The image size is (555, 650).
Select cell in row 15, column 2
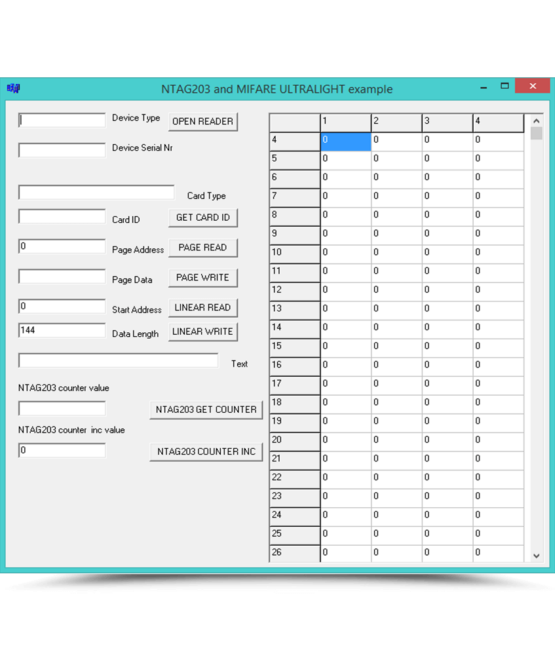coord(396,346)
